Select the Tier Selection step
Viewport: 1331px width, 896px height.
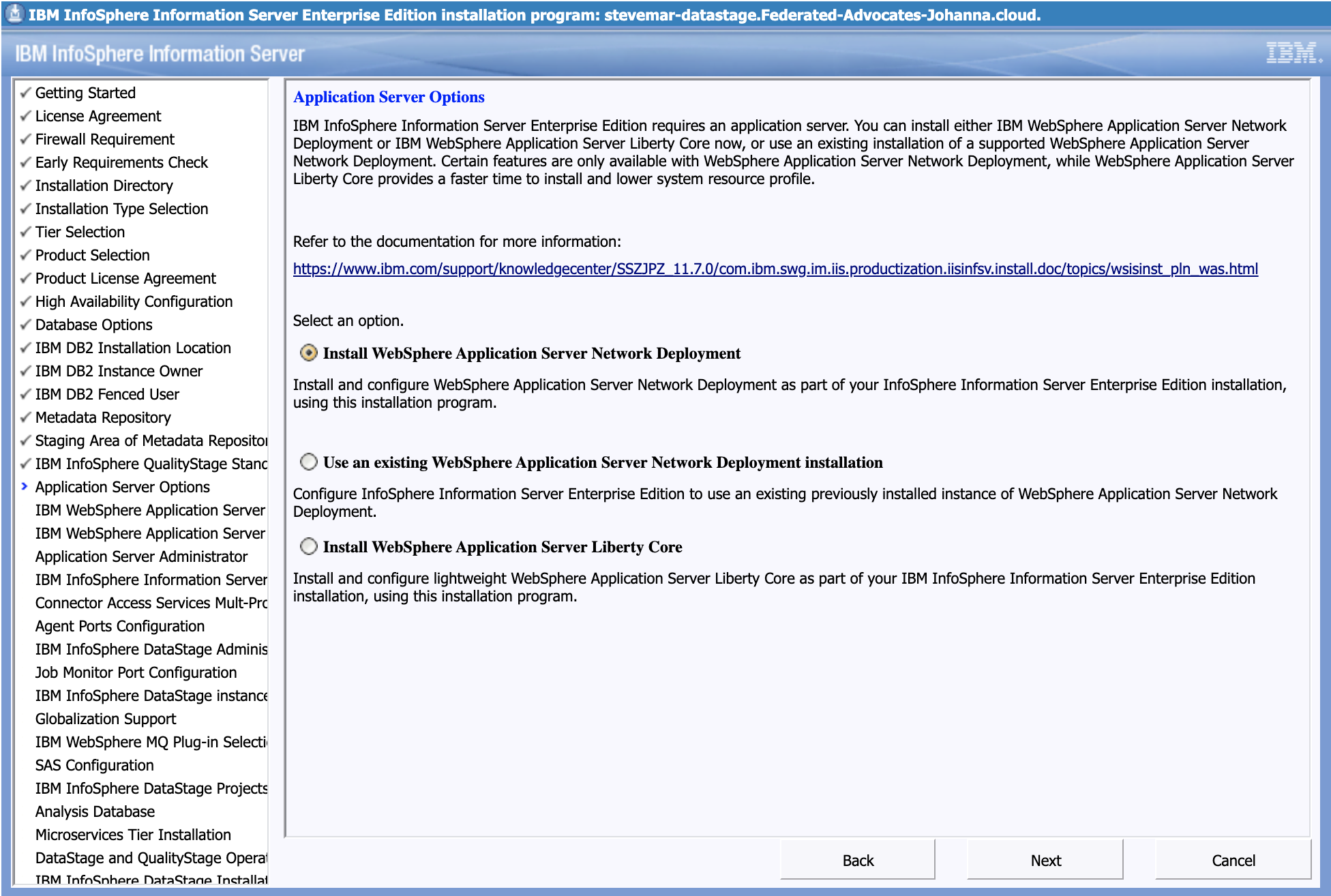tap(80, 232)
